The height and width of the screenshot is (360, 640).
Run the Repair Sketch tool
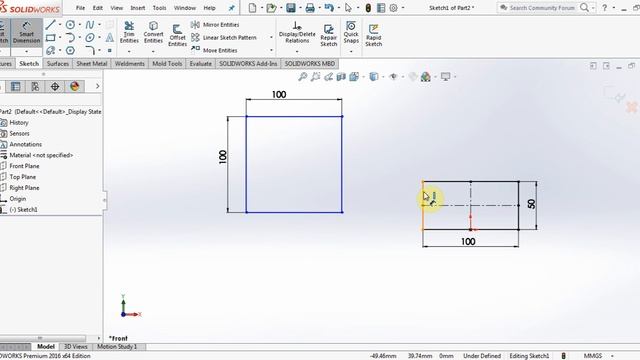[x=329, y=35]
